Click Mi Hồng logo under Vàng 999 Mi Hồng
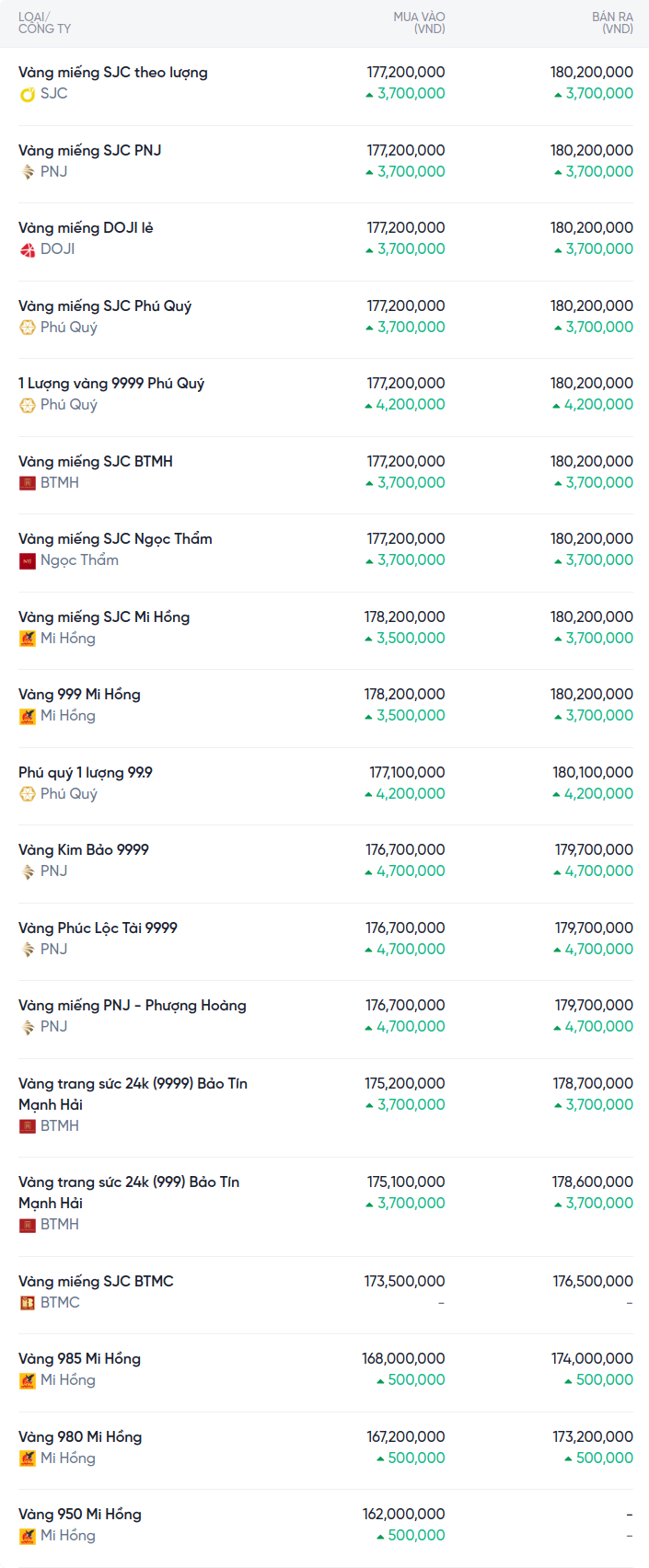 28,716
